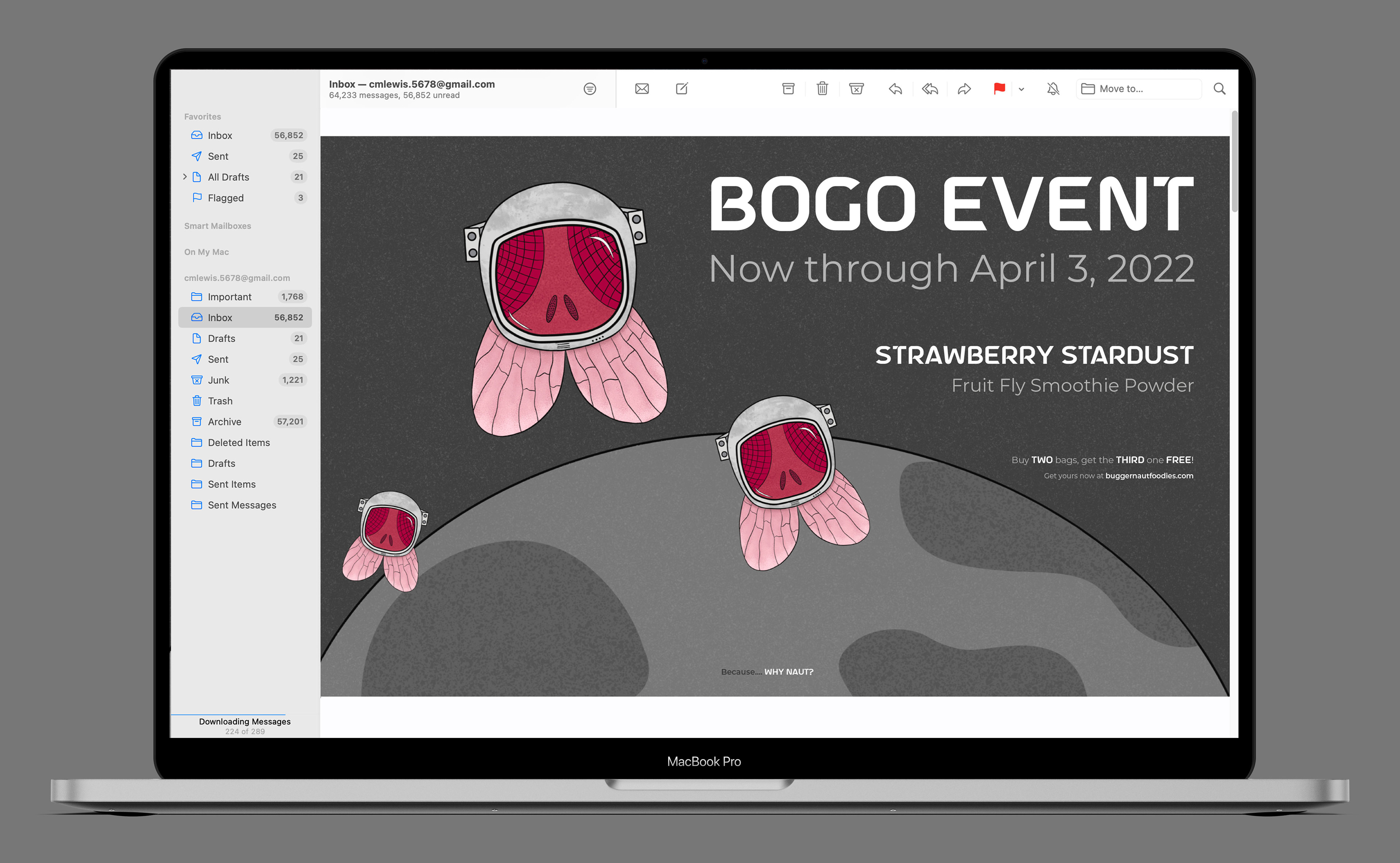The image size is (1400, 863).
Task: Select the Junk mailbox
Action: [219, 380]
